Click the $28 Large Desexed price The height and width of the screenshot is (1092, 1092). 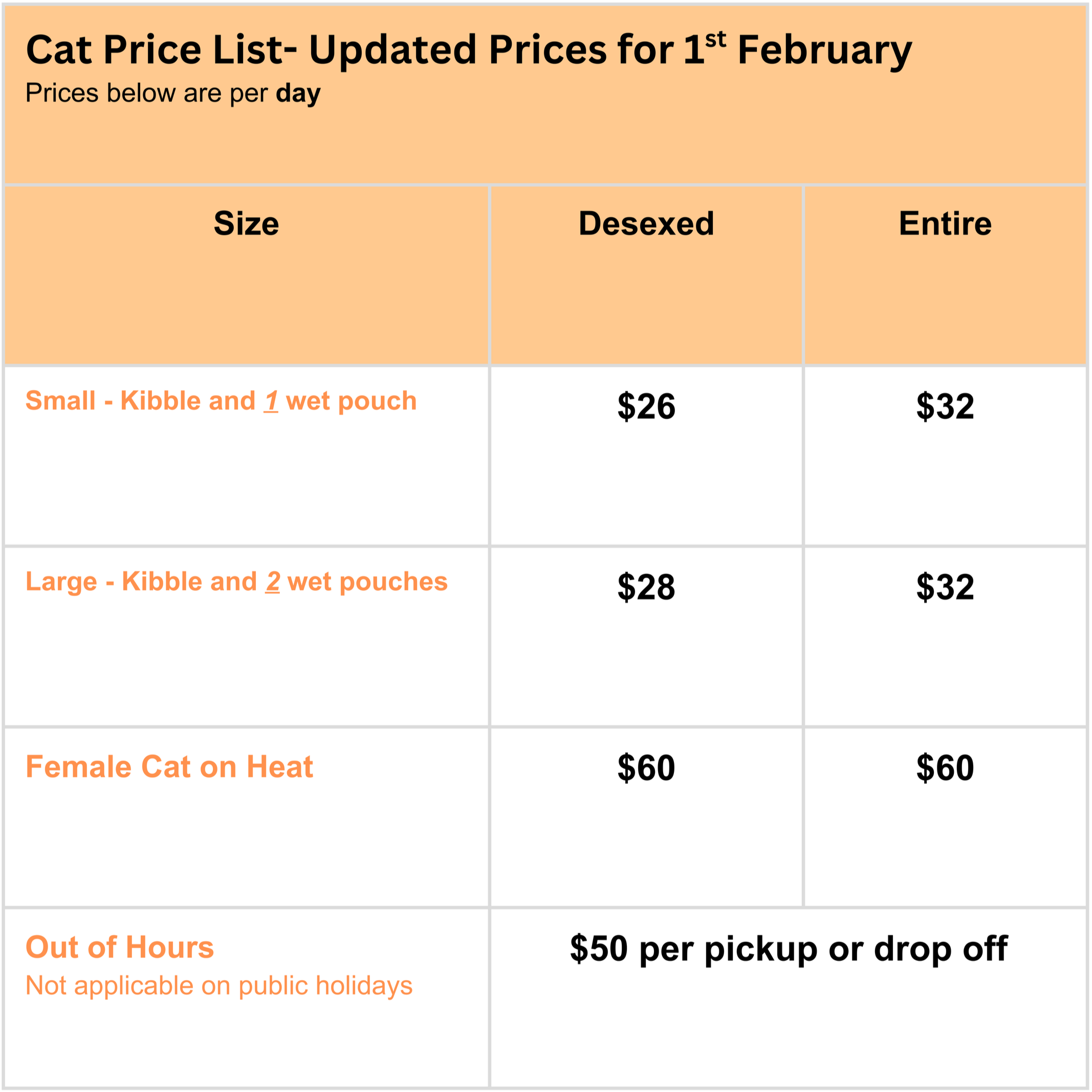[646, 587]
